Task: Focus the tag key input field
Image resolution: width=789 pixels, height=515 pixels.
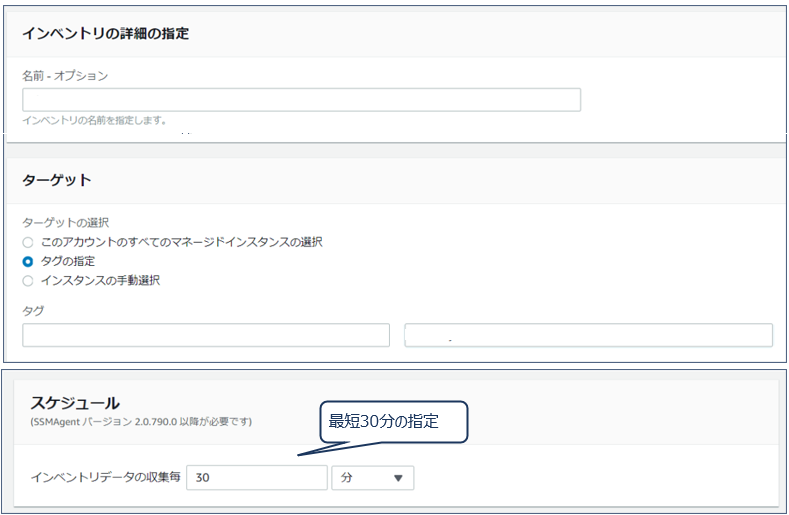Action: click(x=206, y=335)
